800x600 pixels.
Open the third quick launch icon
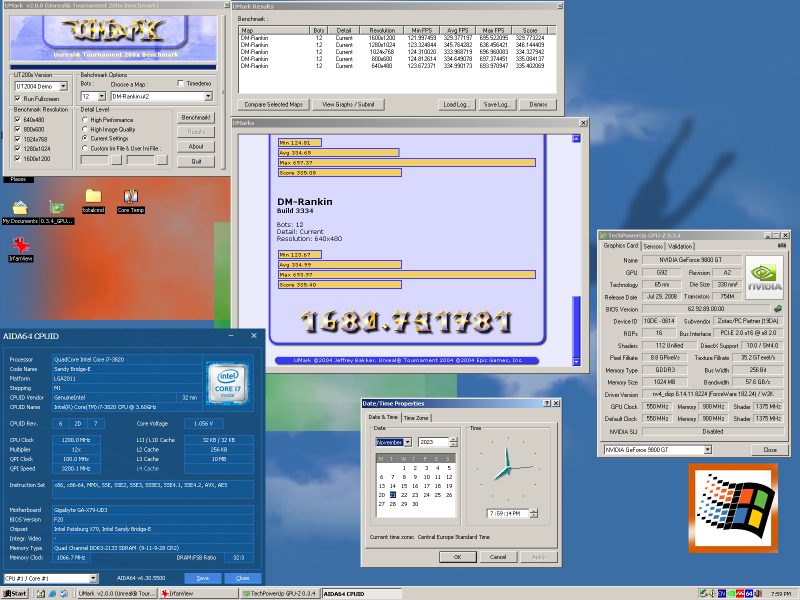point(64,593)
